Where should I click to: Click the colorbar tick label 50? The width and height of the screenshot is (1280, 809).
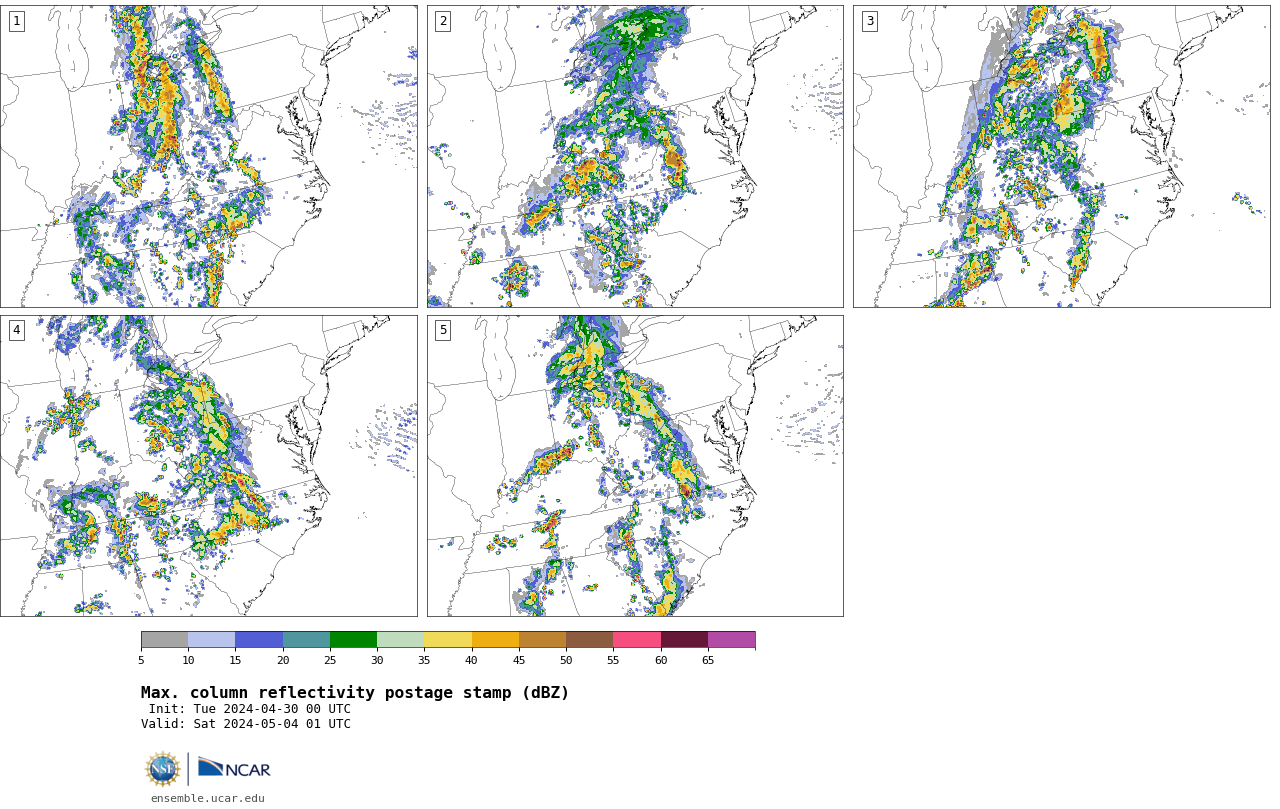point(566,660)
